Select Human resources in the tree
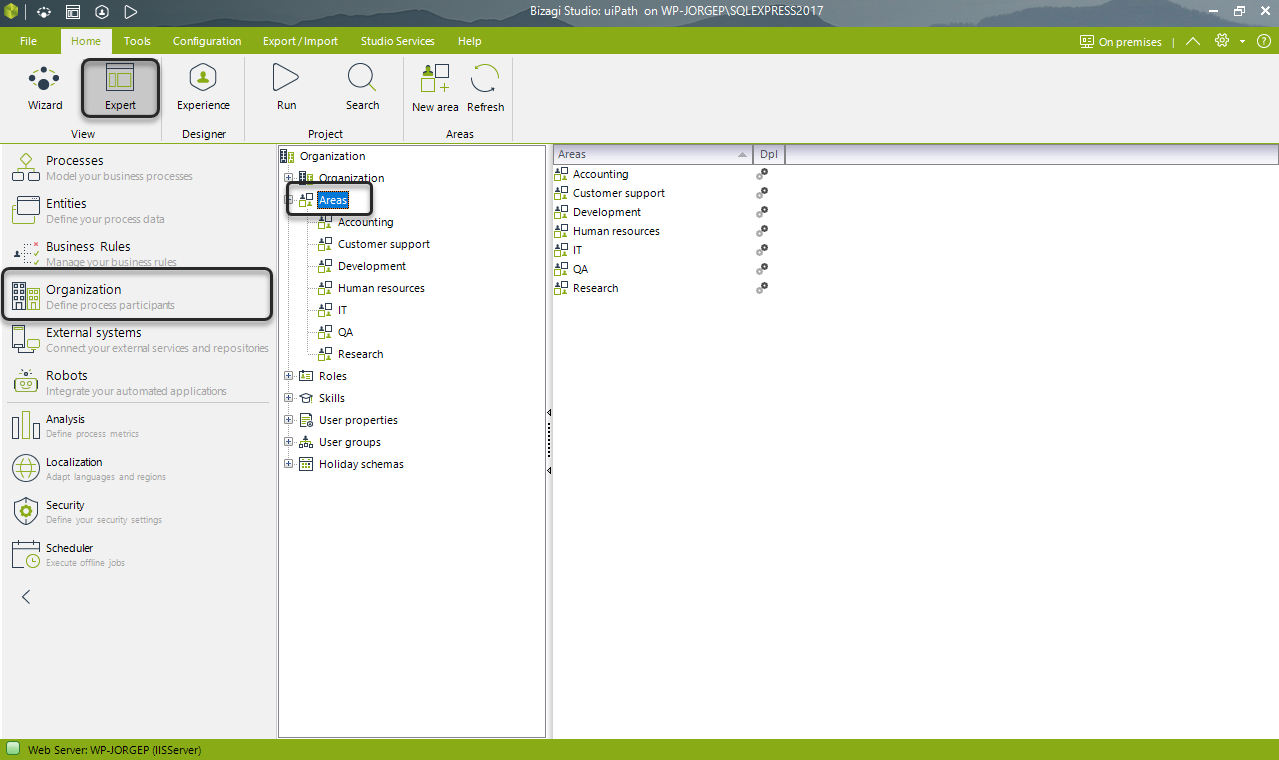The image size is (1279, 760). point(381,288)
